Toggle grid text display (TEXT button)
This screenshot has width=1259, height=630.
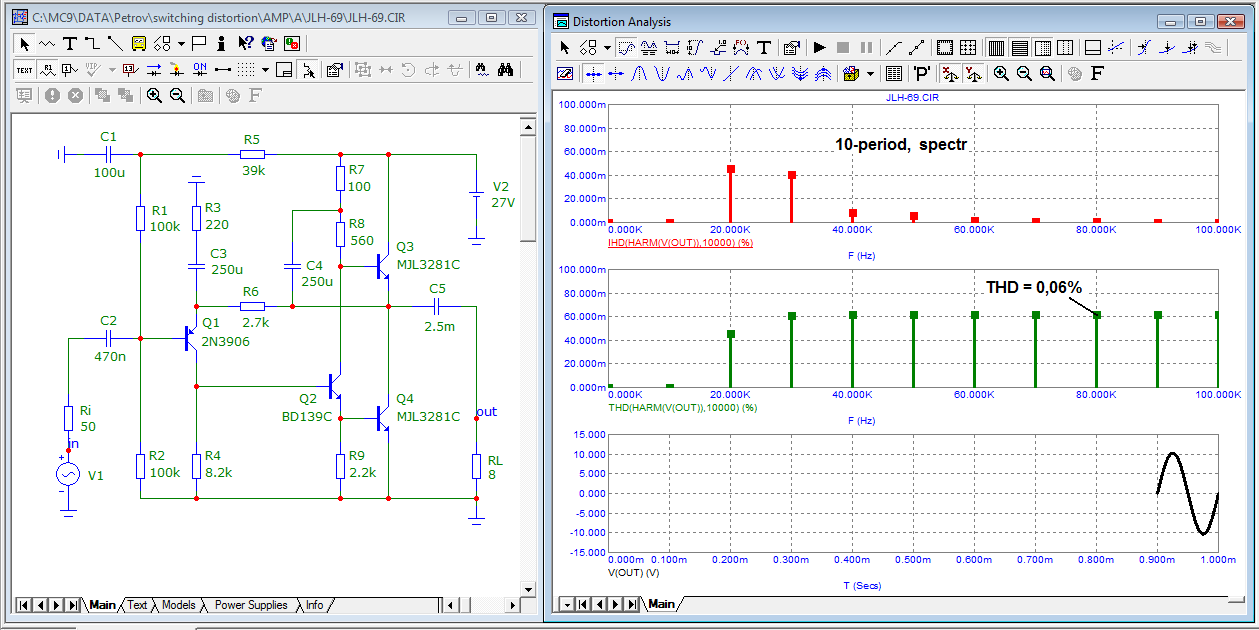(24, 70)
